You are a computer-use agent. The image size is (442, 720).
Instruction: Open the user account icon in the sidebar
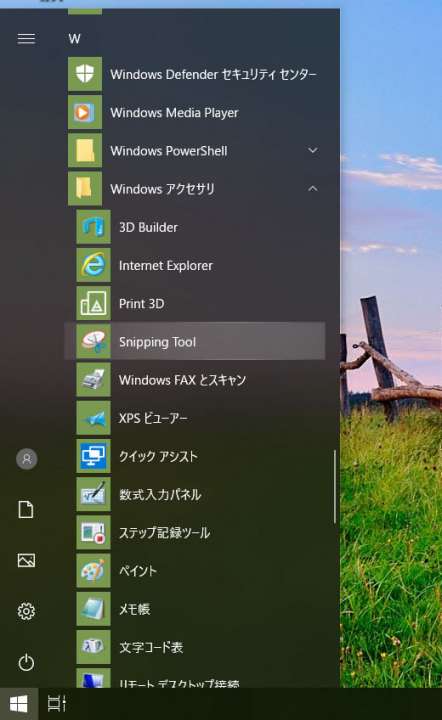(x=27, y=459)
